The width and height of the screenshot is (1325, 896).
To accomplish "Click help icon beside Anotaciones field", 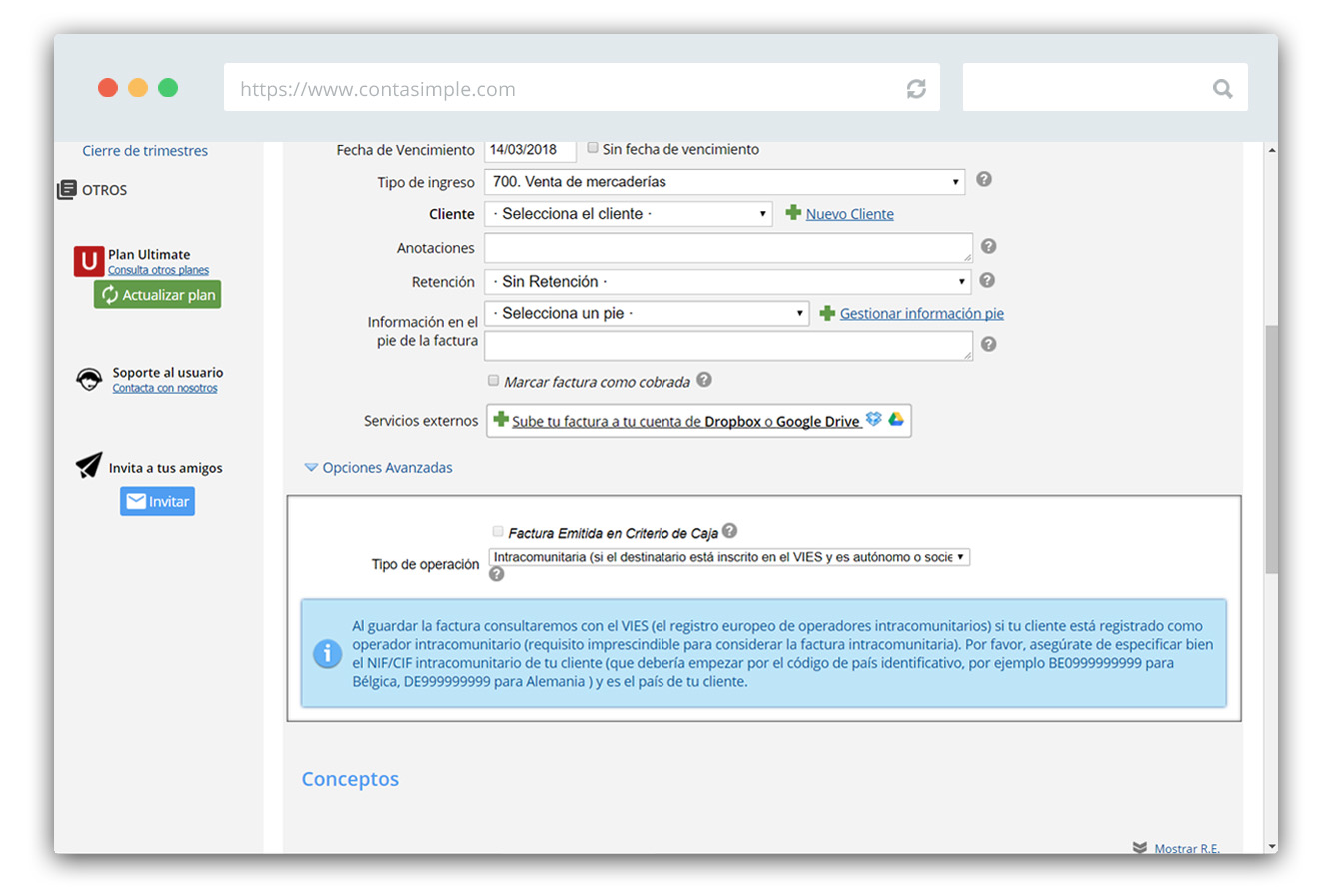I will [x=988, y=246].
